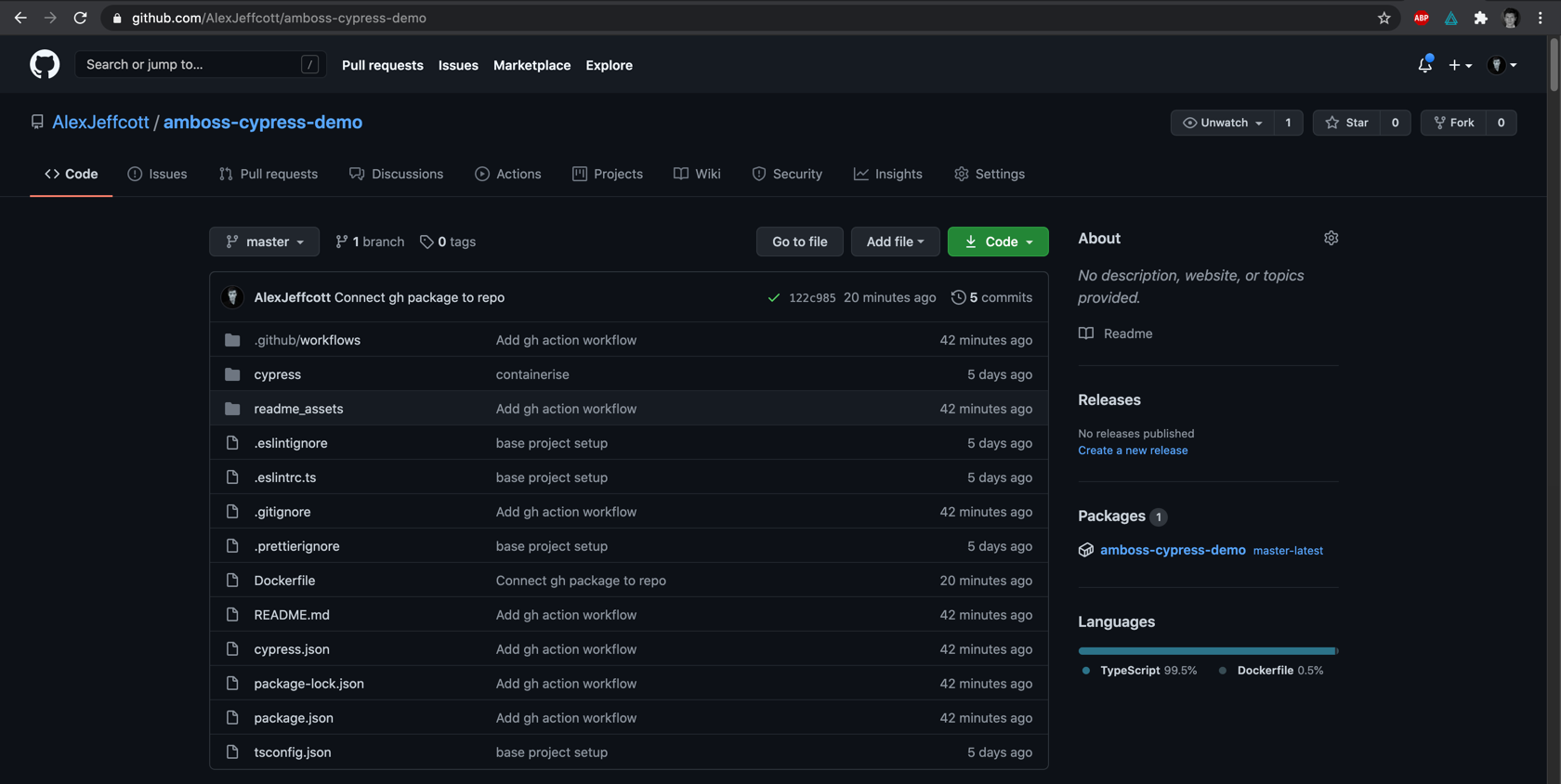Open commit hash 122c985

[x=812, y=298]
